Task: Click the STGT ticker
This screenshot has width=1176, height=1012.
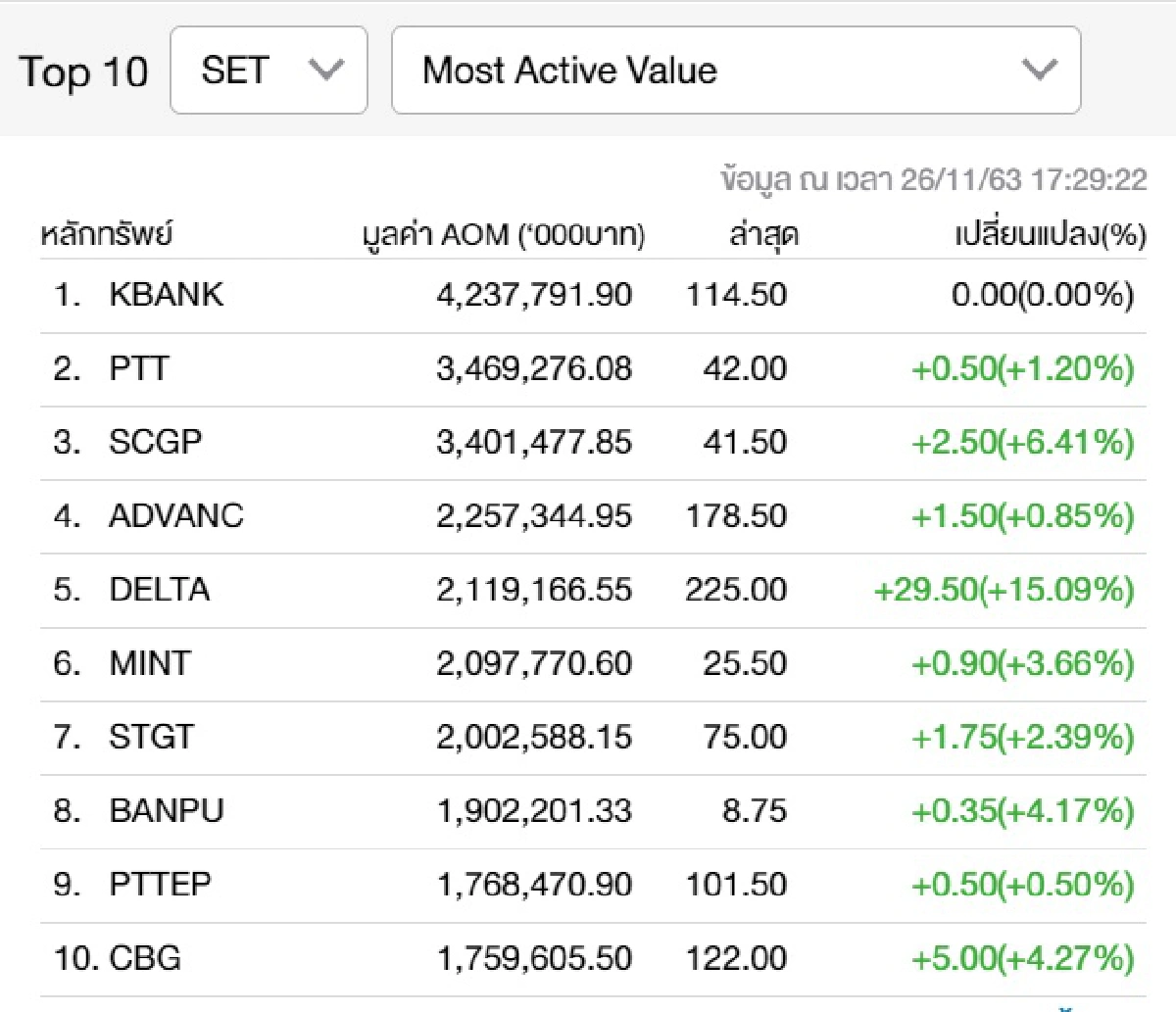Action: pos(151,737)
